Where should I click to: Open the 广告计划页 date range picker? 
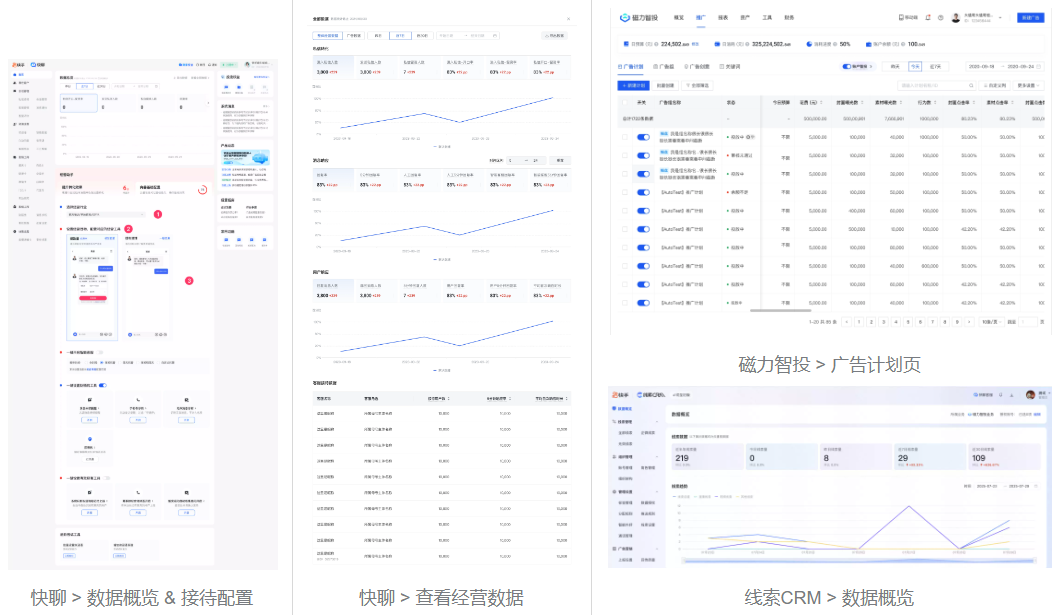click(x=1005, y=66)
